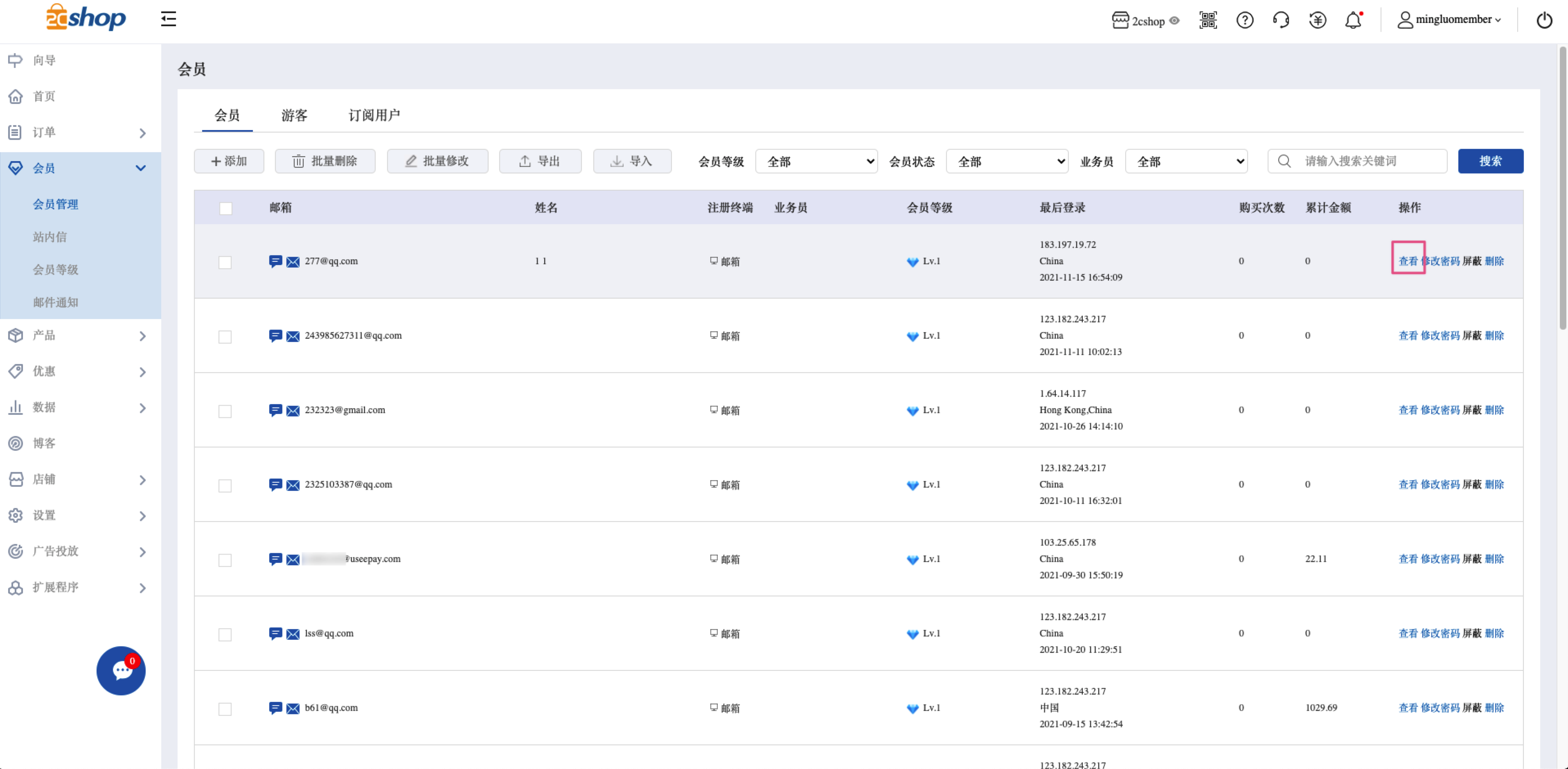Click the 添加 add button

(229, 161)
